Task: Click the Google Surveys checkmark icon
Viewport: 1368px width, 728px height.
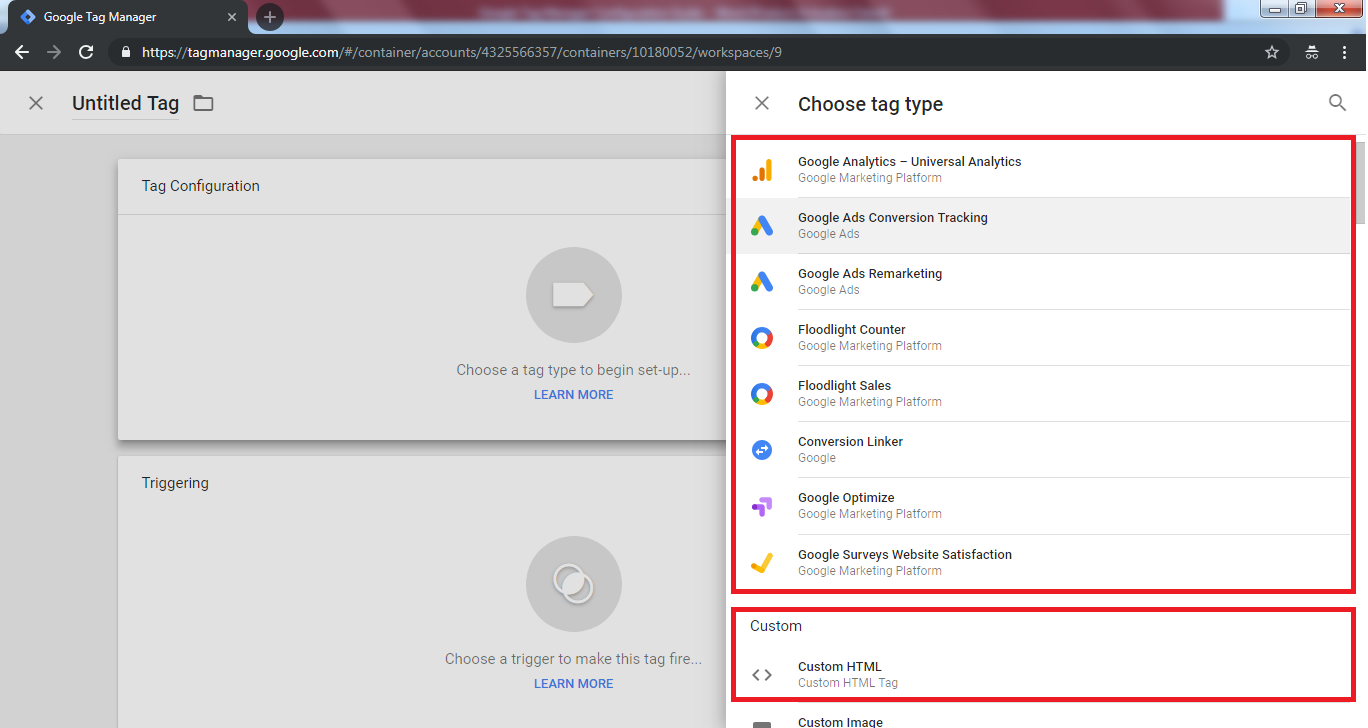Action: [x=762, y=563]
